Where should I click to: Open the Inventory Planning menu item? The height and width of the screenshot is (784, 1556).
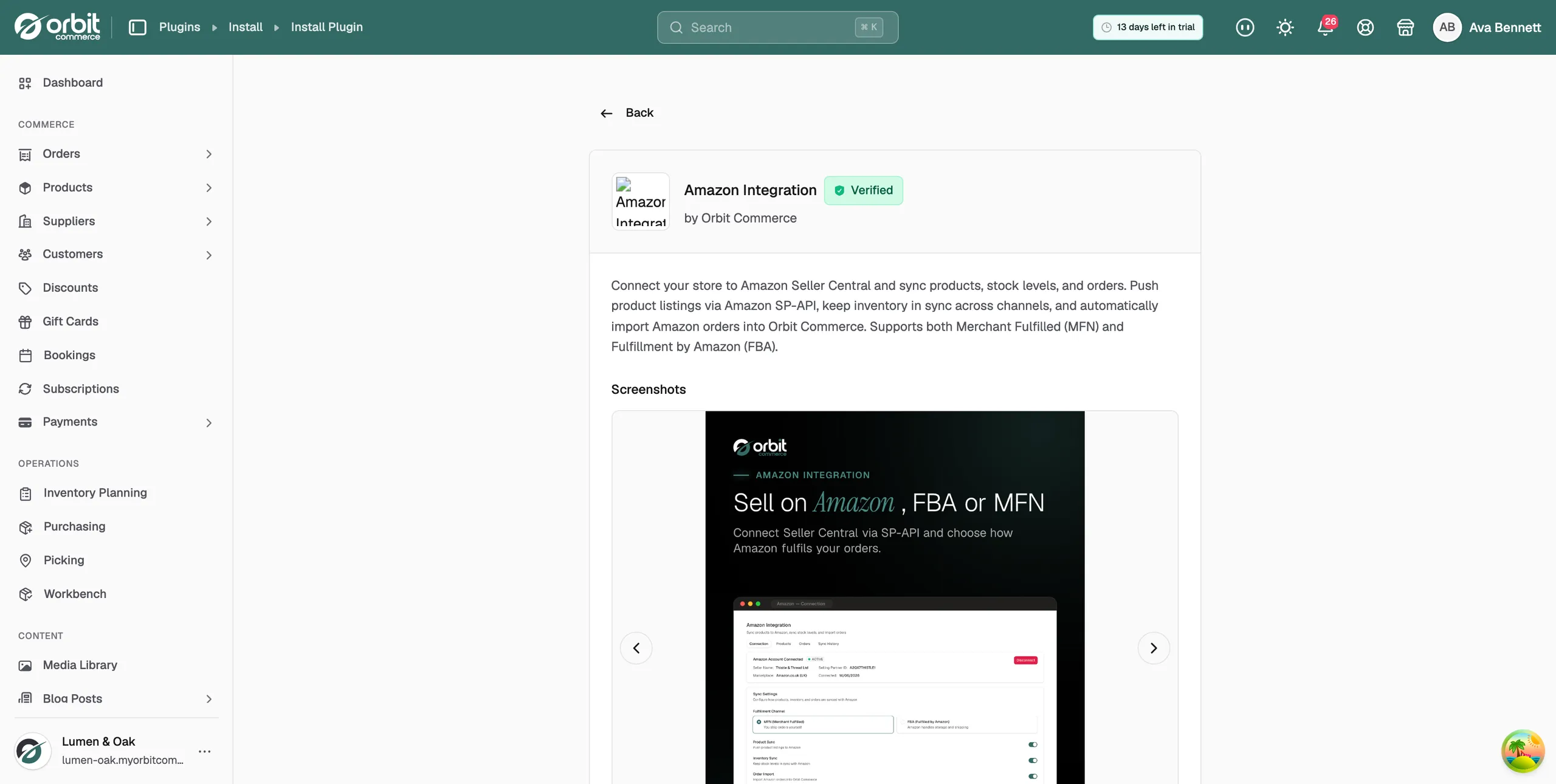pyautogui.click(x=116, y=493)
